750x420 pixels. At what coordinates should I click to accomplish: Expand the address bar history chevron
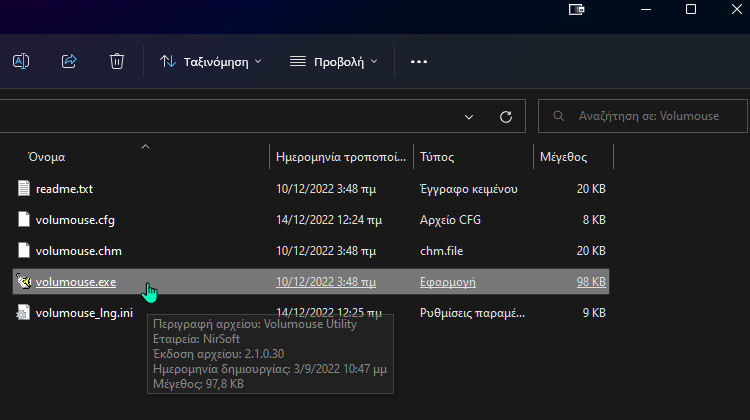tap(469, 116)
